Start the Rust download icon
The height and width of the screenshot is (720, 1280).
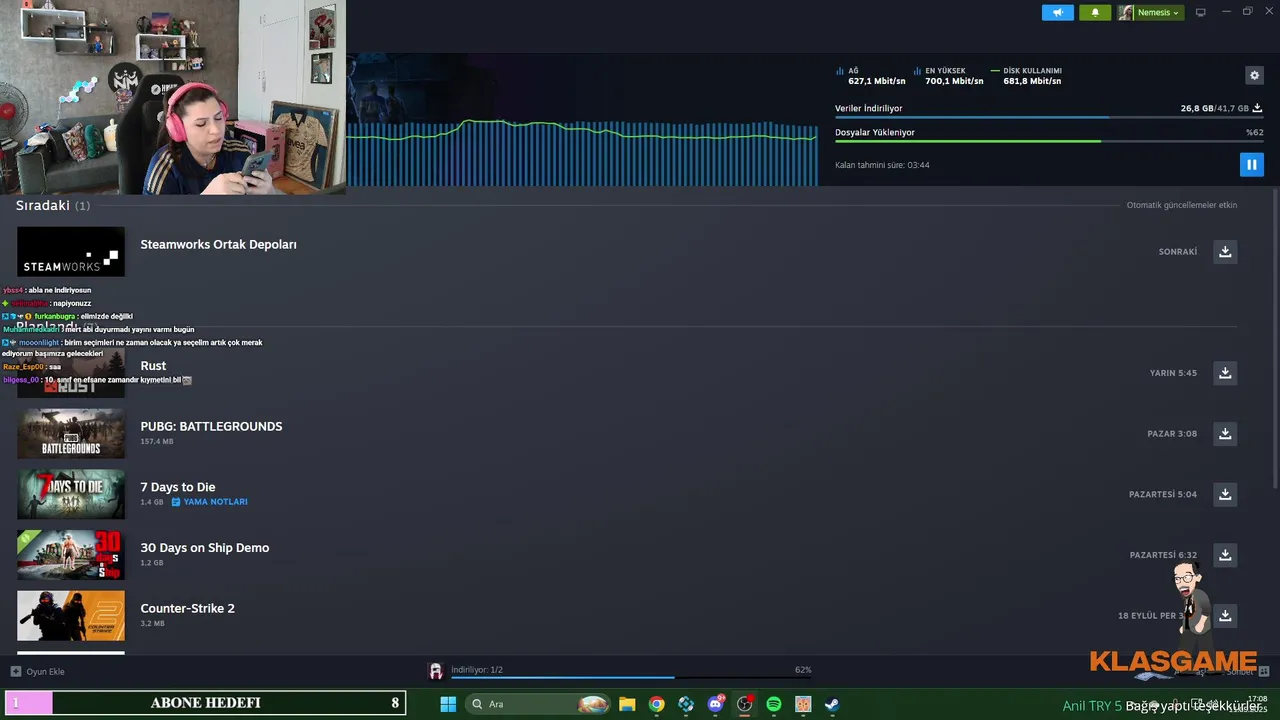click(x=1225, y=373)
